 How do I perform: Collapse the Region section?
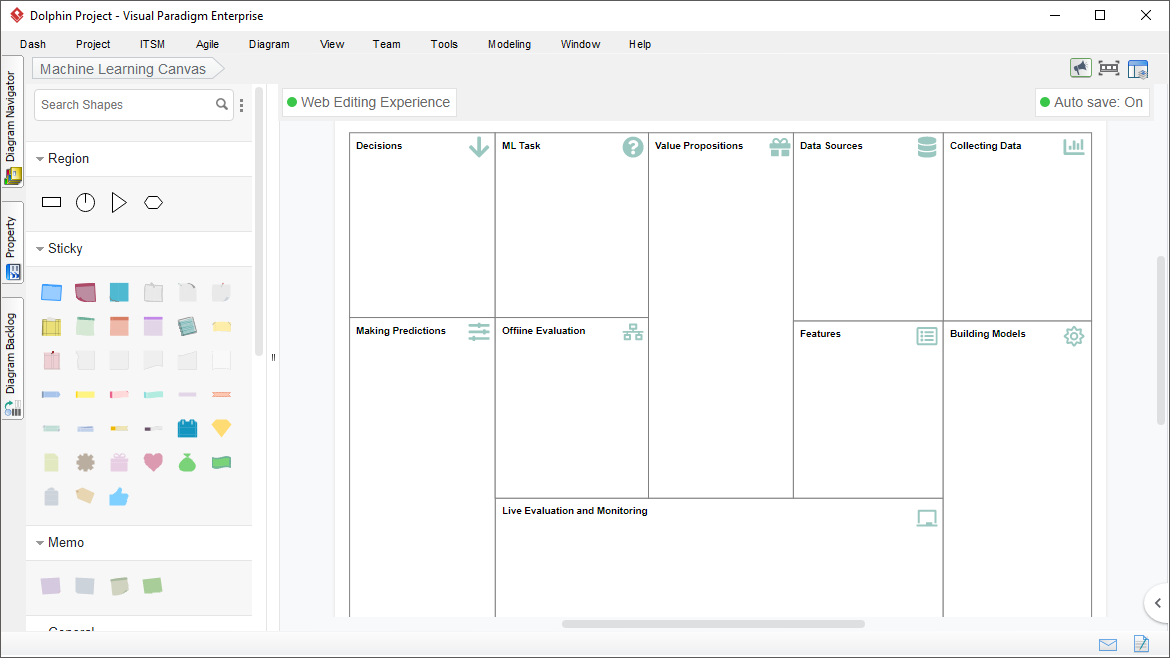pyautogui.click(x=40, y=158)
